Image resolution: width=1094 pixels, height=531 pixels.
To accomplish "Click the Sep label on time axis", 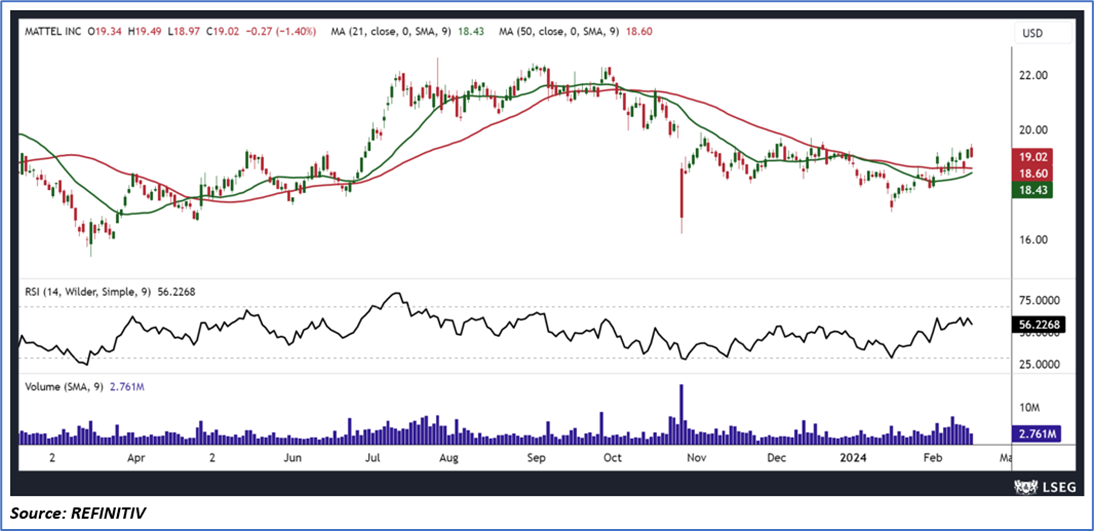I will click(x=536, y=458).
